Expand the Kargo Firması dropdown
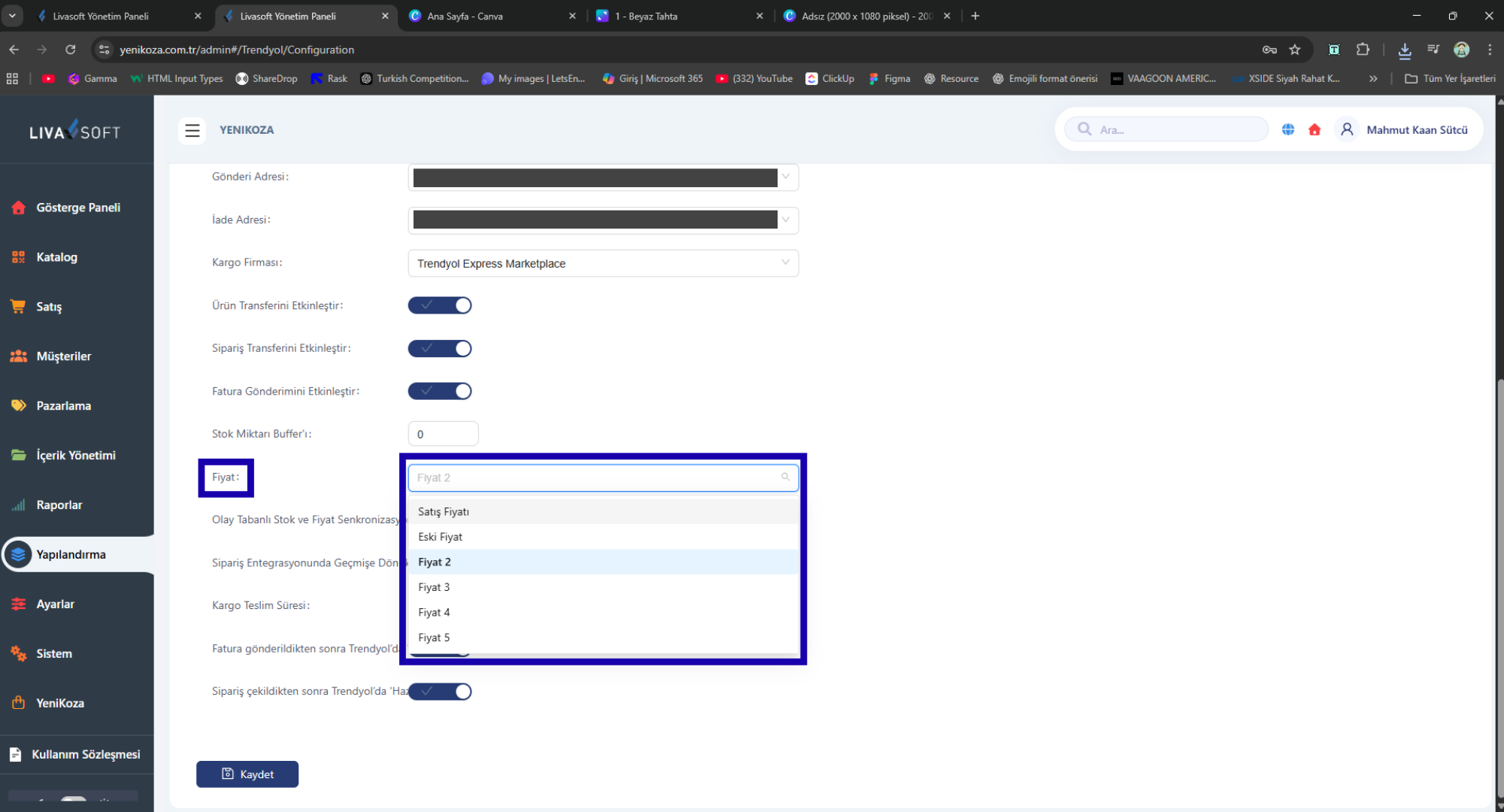Viewport: 1504px width, 812px height. [602, 263]
